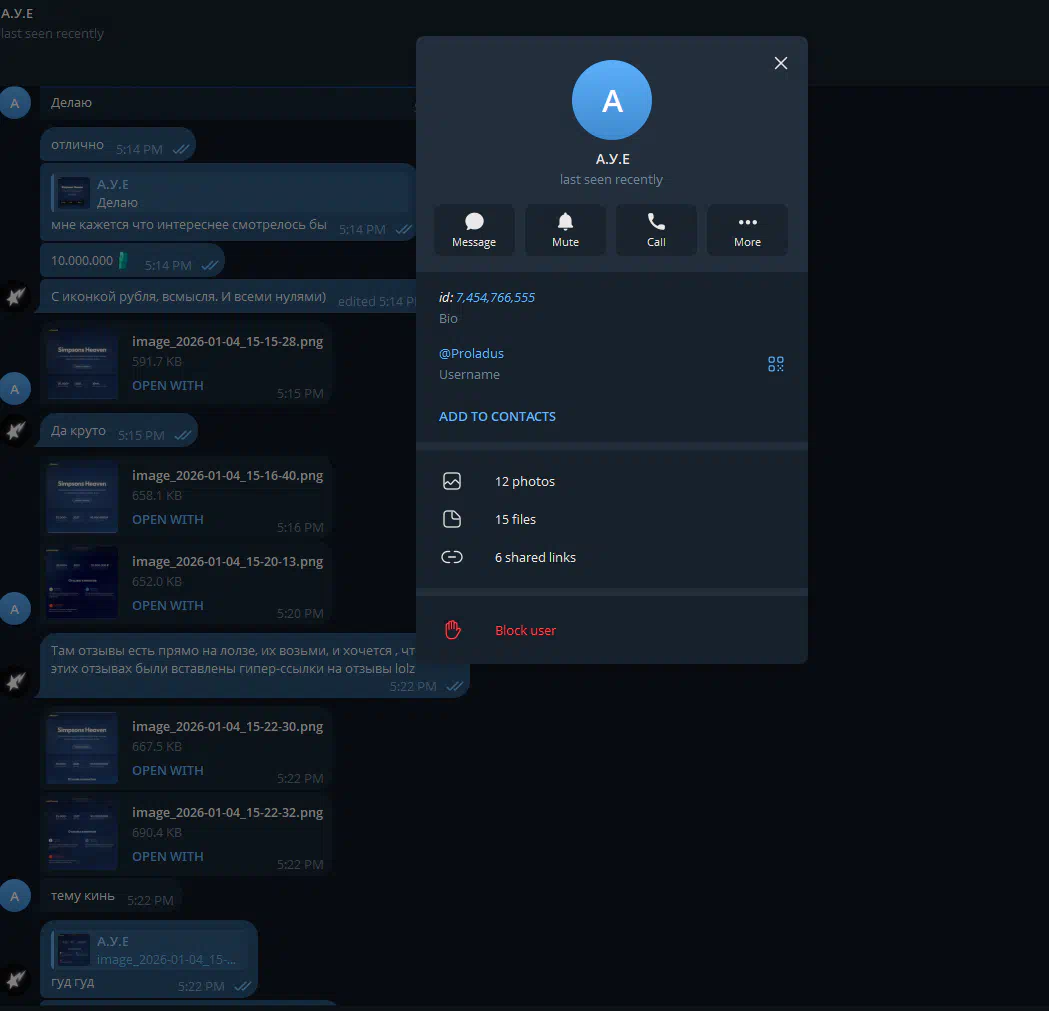
Task: Show the QR code for username
Action: [x=776, y=364]
